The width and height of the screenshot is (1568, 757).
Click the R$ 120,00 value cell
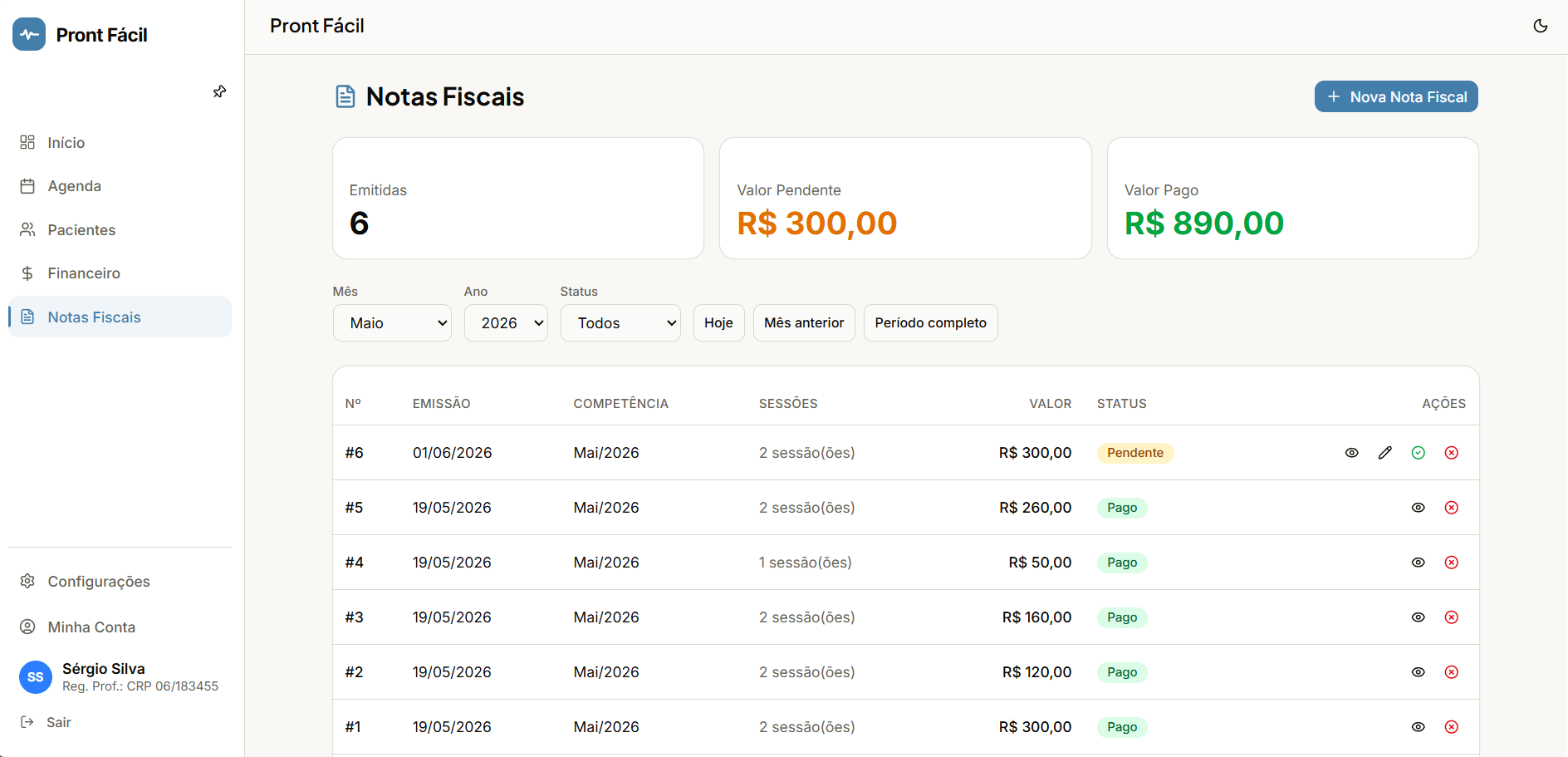click(x=1037, y=672)
